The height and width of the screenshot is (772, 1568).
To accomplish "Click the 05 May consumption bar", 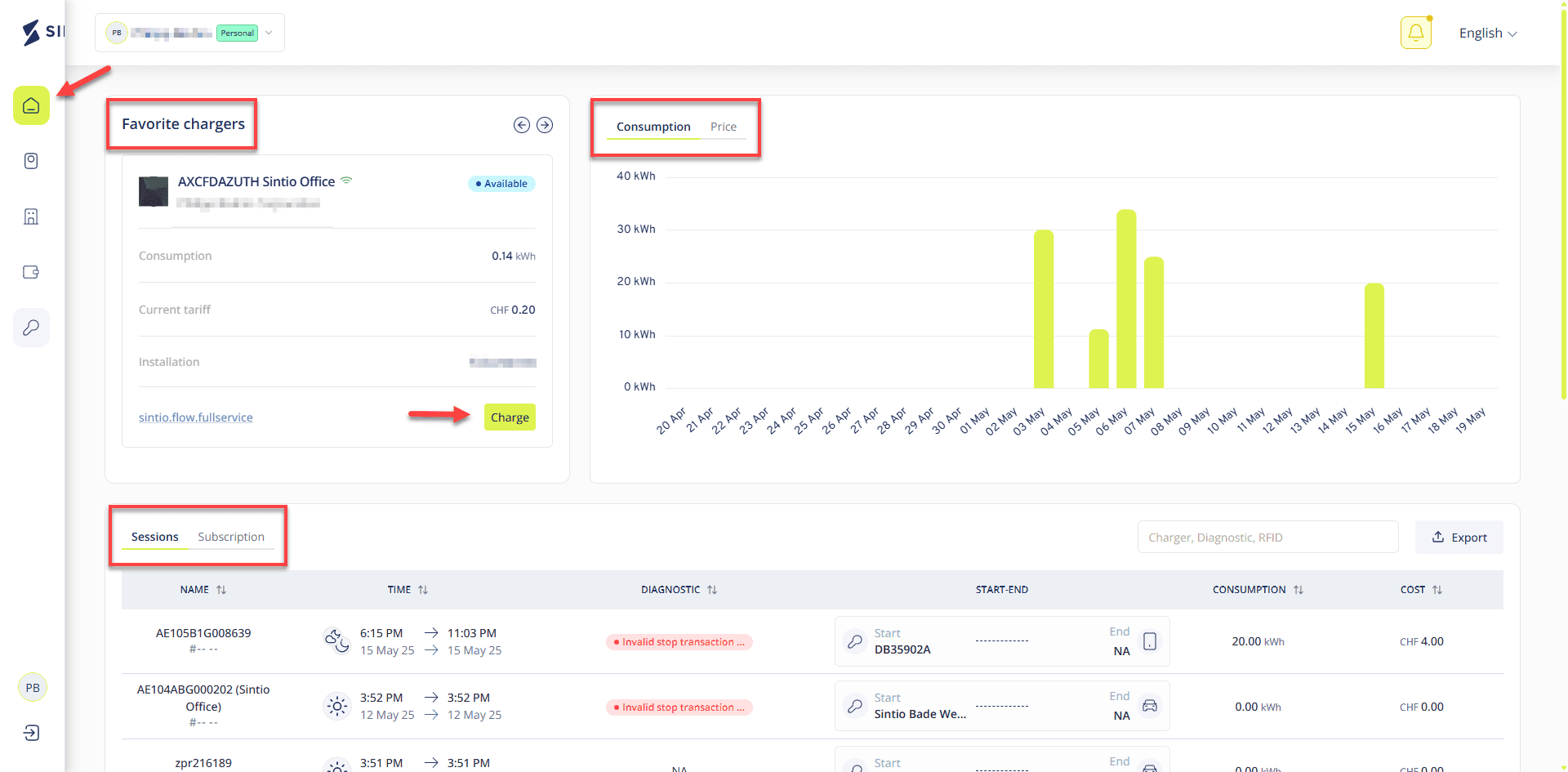I will tap(1099, 359).
